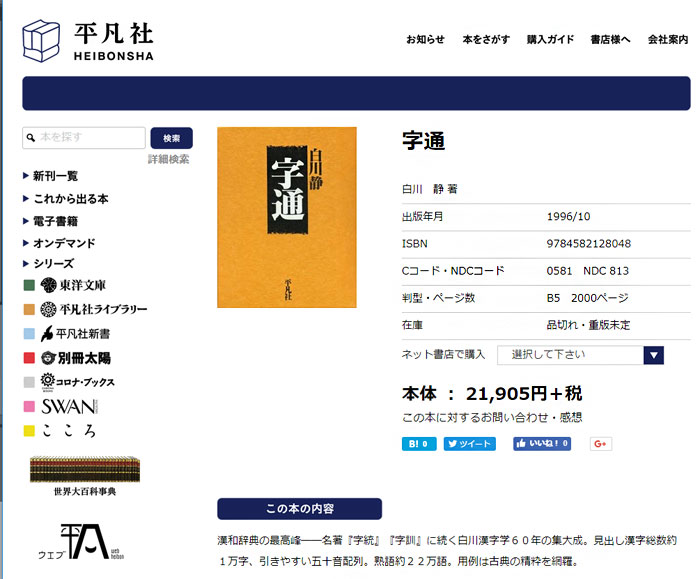Click the ISBN value 9784582128048
700x579 pixels.
pyautogui.click(x=589, y=244)
